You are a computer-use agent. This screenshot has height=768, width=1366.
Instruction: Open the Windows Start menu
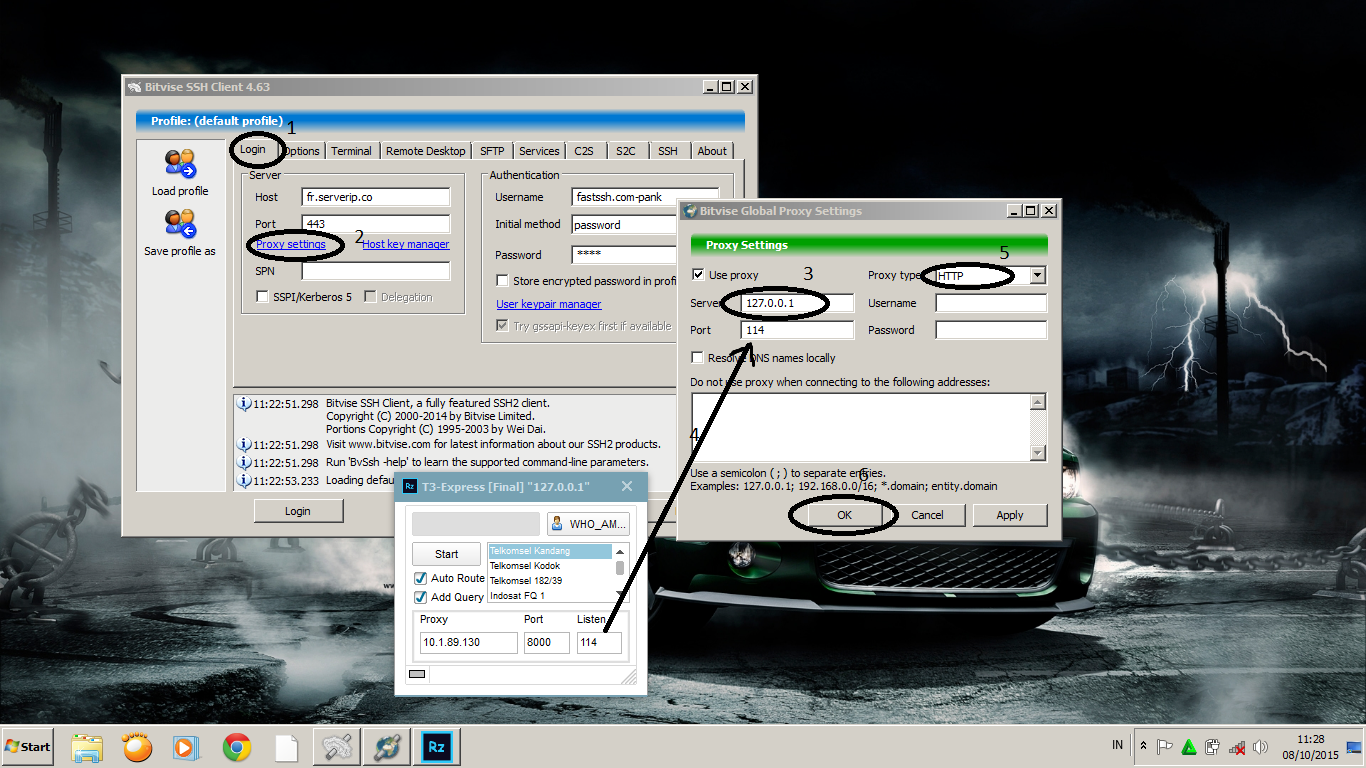pyautogui.click(x=27, y=747)
